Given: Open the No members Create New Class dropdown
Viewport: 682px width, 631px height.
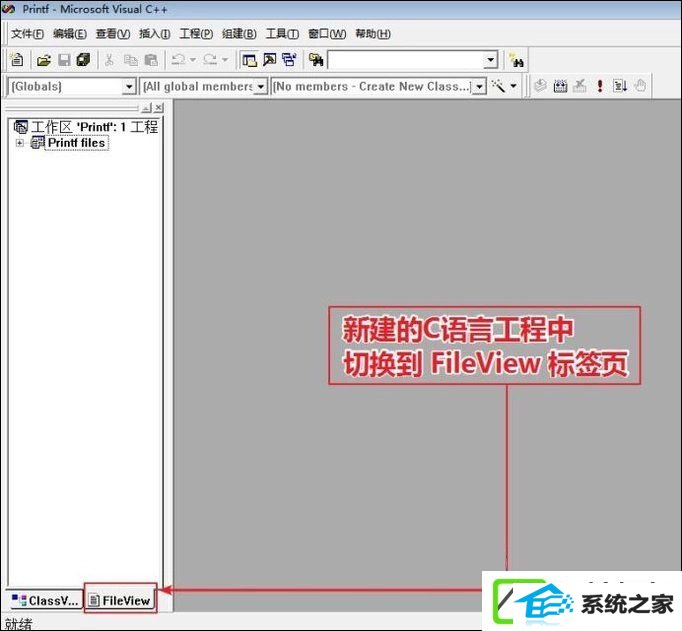Looking at the screenshot, I should pyautogui.click(x=479, y=87).
